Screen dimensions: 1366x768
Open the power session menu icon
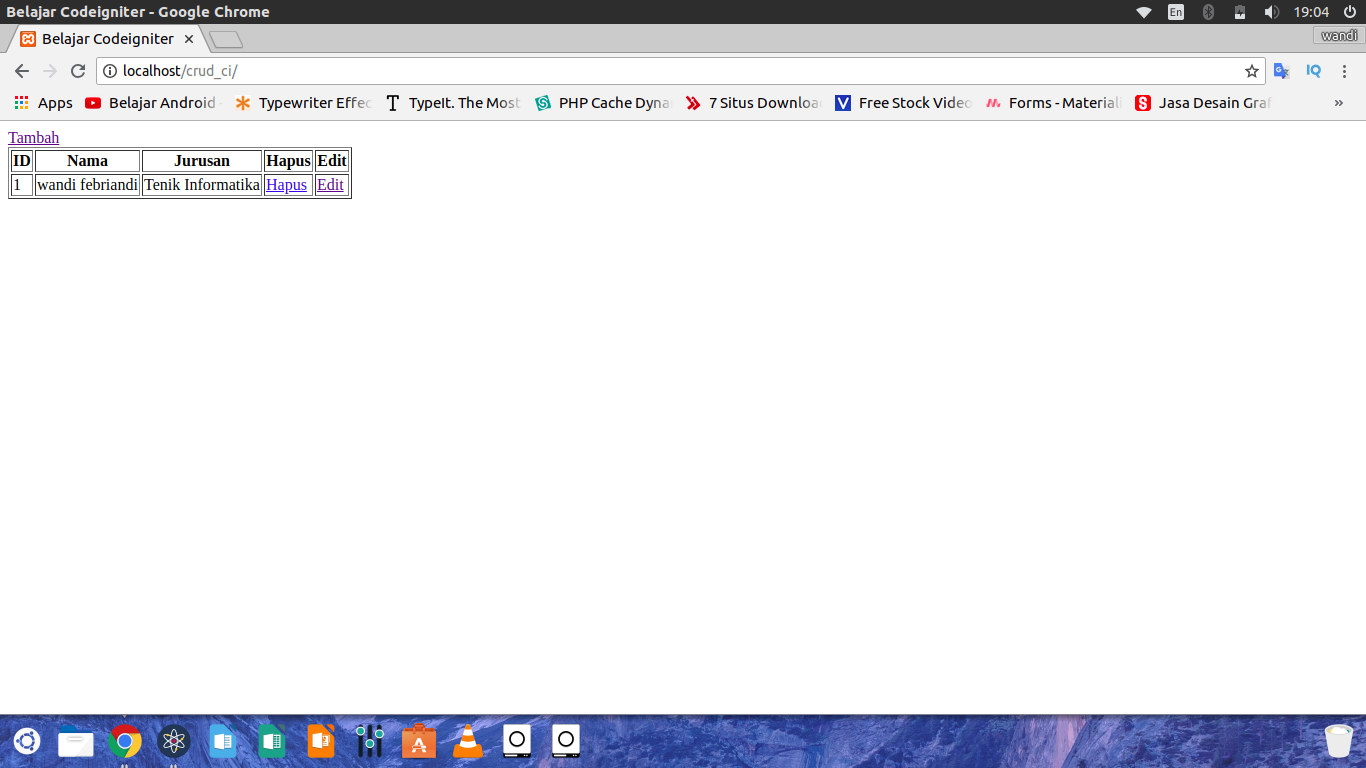[1350, 12]
